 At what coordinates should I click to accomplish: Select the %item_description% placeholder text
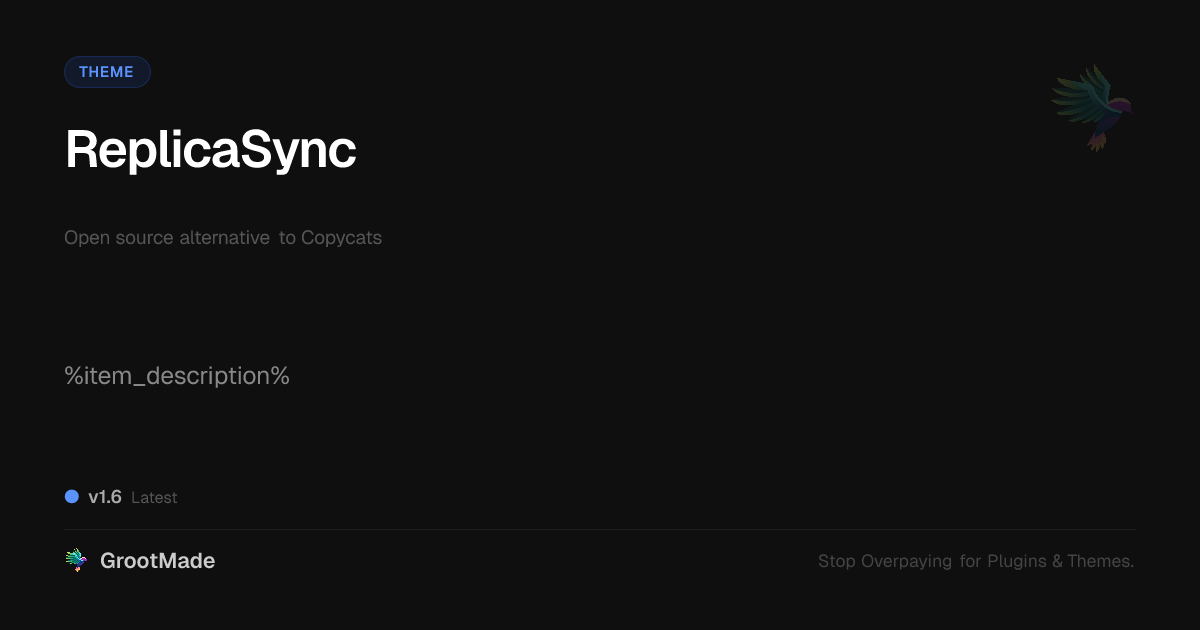[177, 376]
